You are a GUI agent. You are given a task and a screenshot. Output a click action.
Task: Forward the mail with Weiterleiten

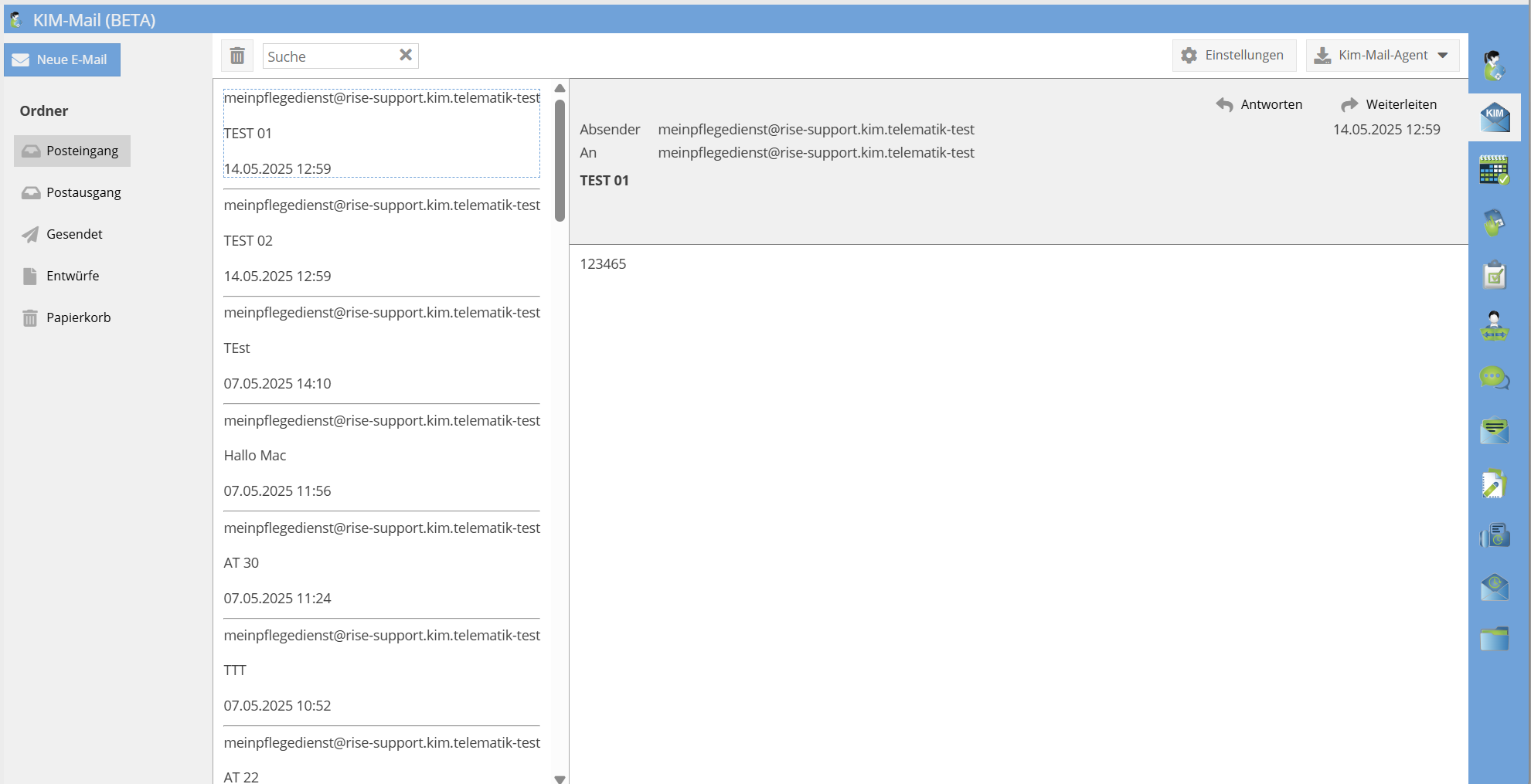(1389, 104)
